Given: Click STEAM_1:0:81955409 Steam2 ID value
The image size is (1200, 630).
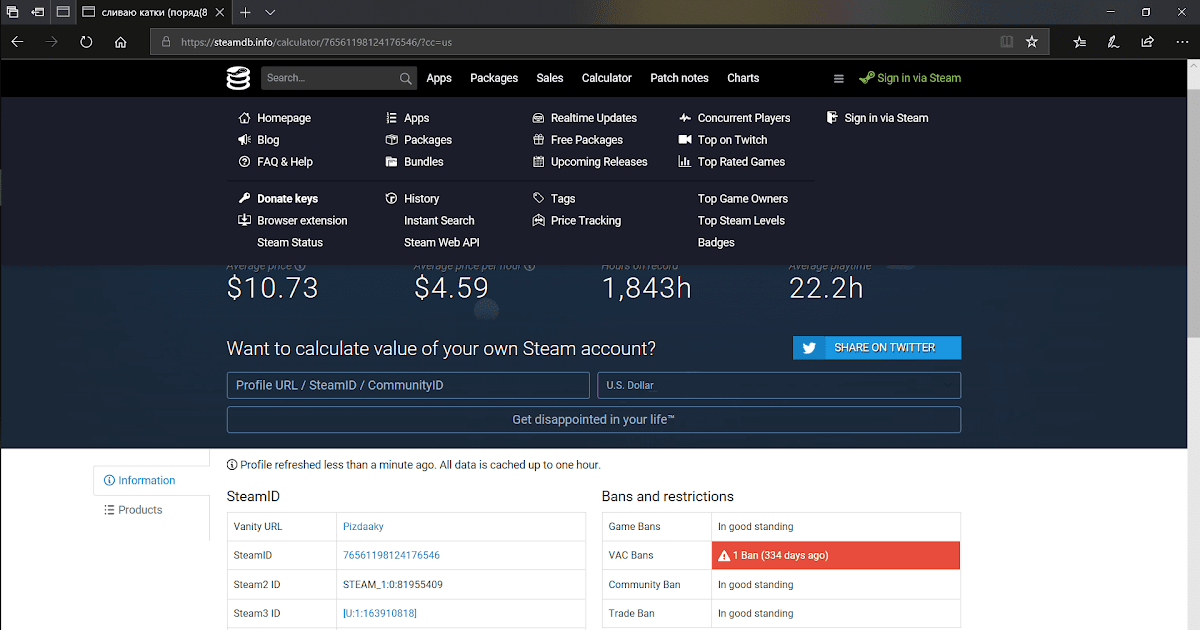Looking at the screenshot, I should pos(393,584).
